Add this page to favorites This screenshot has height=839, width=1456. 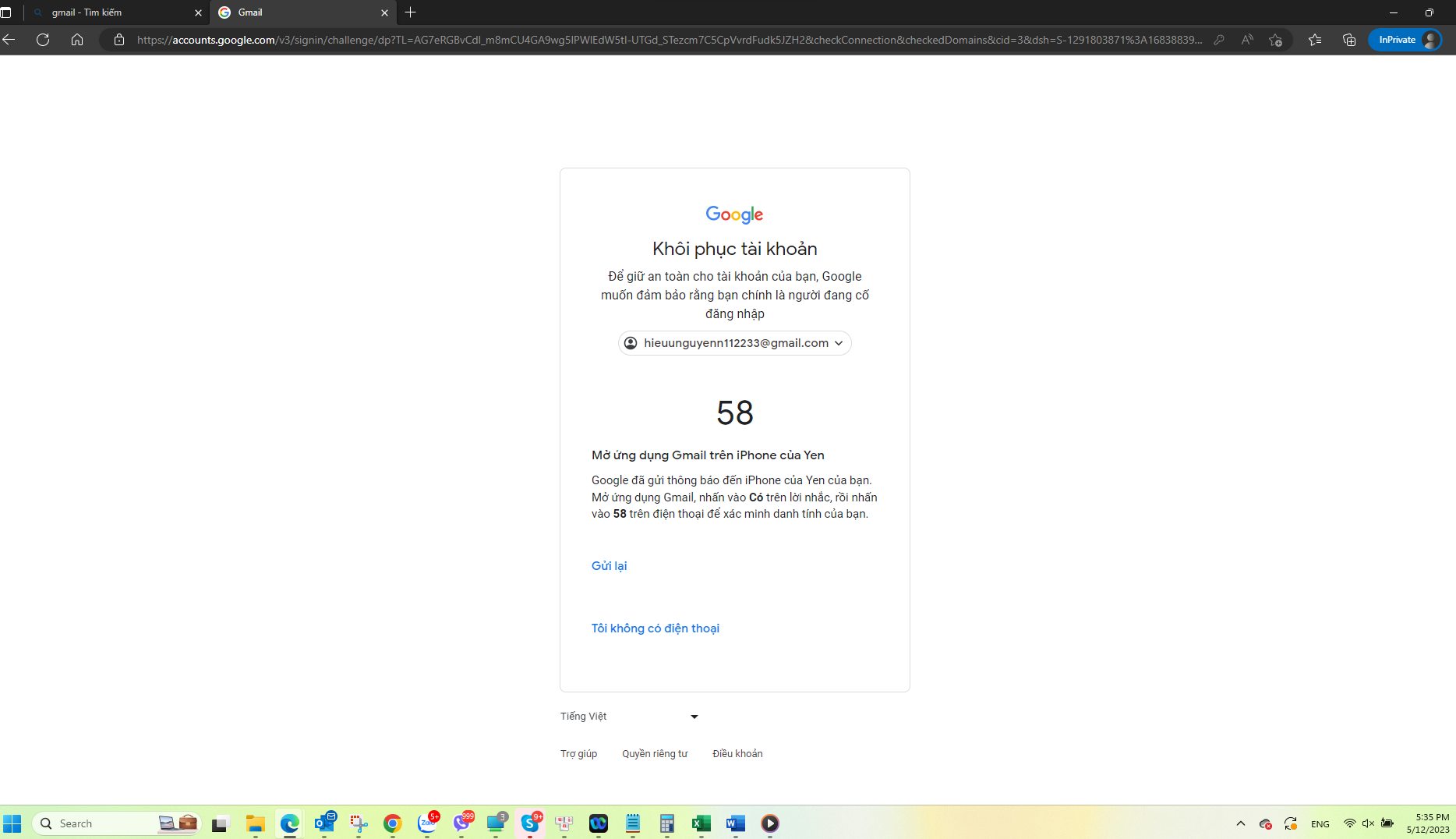pyautogui.click(x=1275, y=40)
